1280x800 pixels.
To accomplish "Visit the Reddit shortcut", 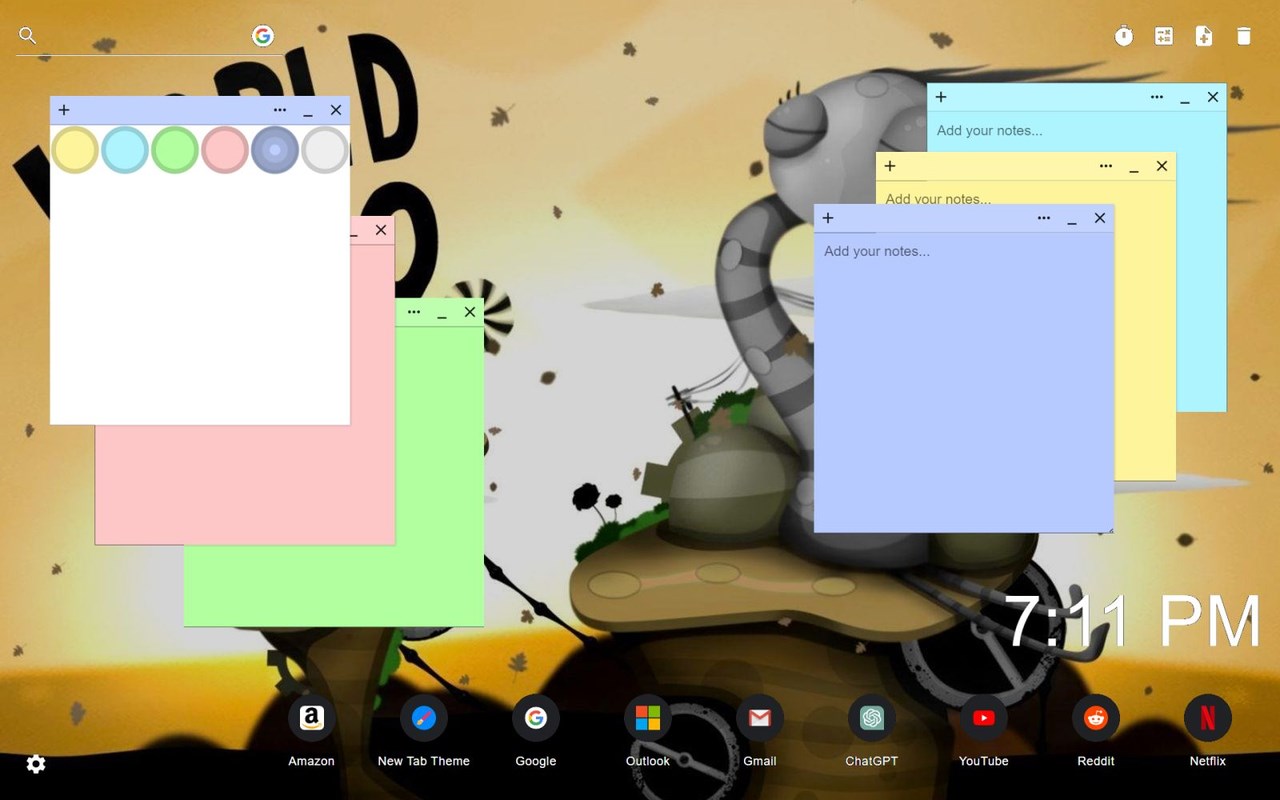I will tap(1096, 718).
